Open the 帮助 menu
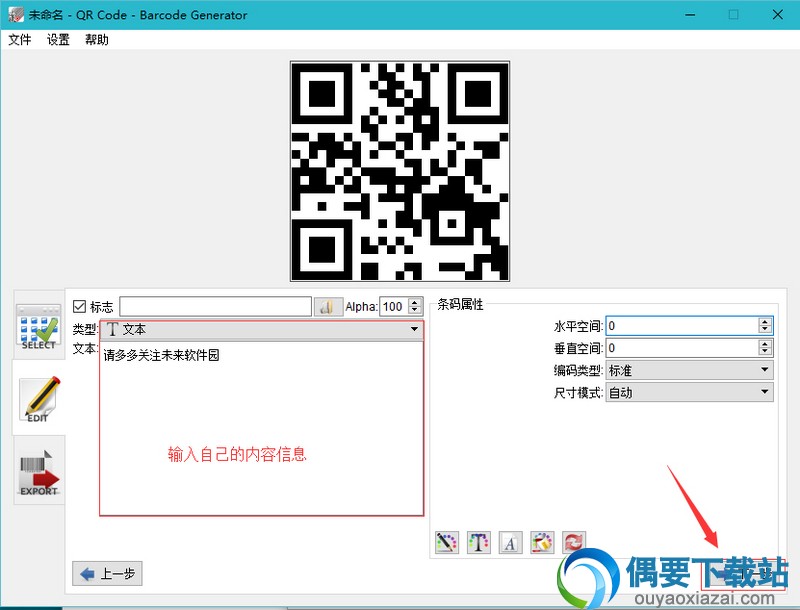This screenshot has height=610, width=800. [96, 40]
